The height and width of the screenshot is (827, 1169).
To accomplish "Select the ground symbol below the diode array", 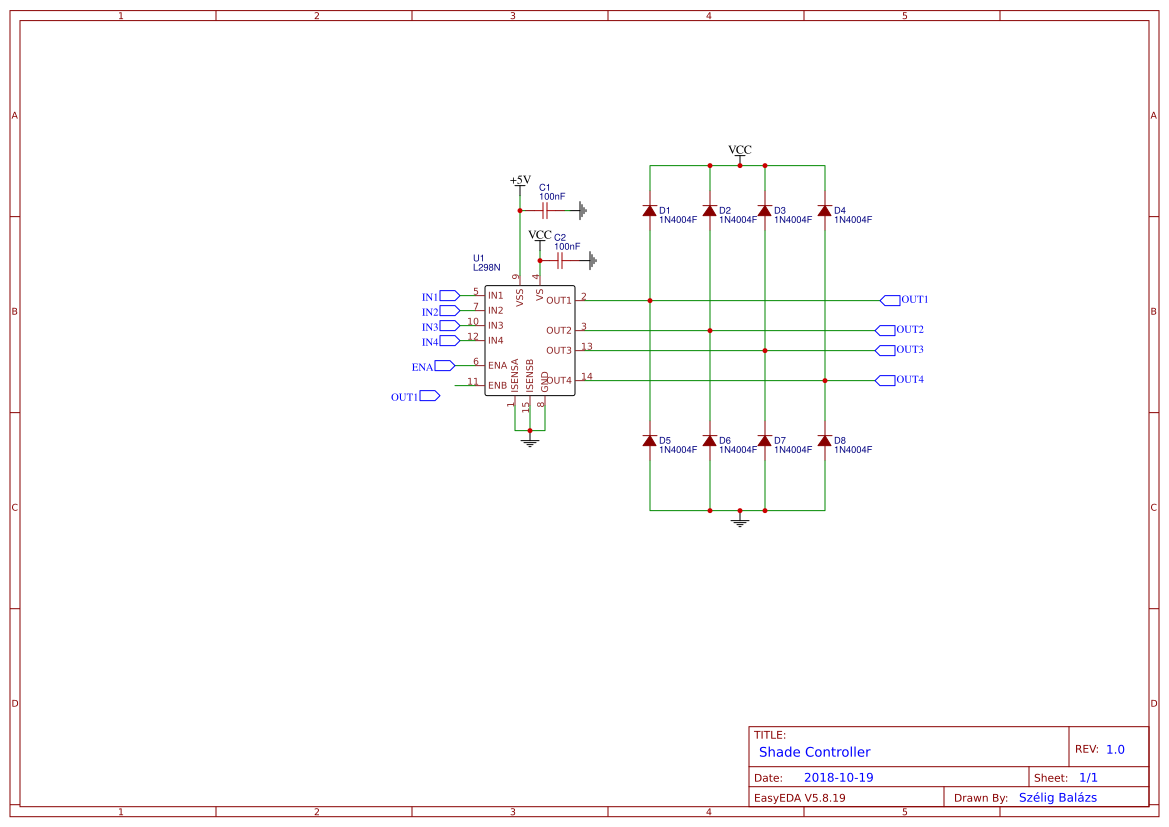I will coord(740,521).
